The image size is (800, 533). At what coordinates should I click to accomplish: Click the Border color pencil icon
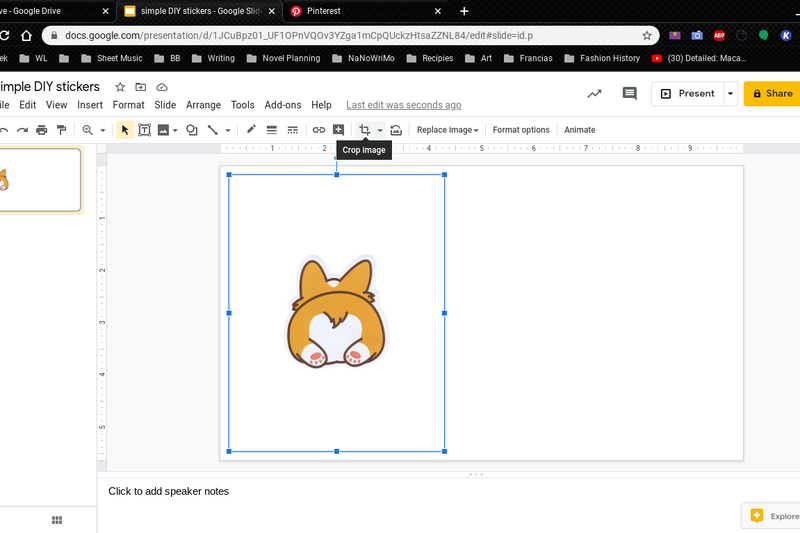coord(251,130)
